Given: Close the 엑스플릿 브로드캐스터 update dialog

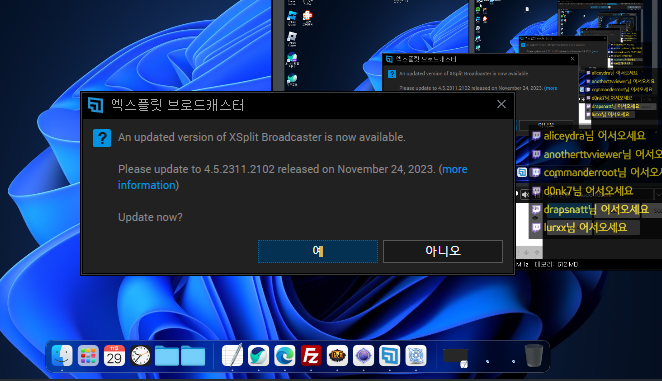Looking at the screenshot, I should coord(501,104).
